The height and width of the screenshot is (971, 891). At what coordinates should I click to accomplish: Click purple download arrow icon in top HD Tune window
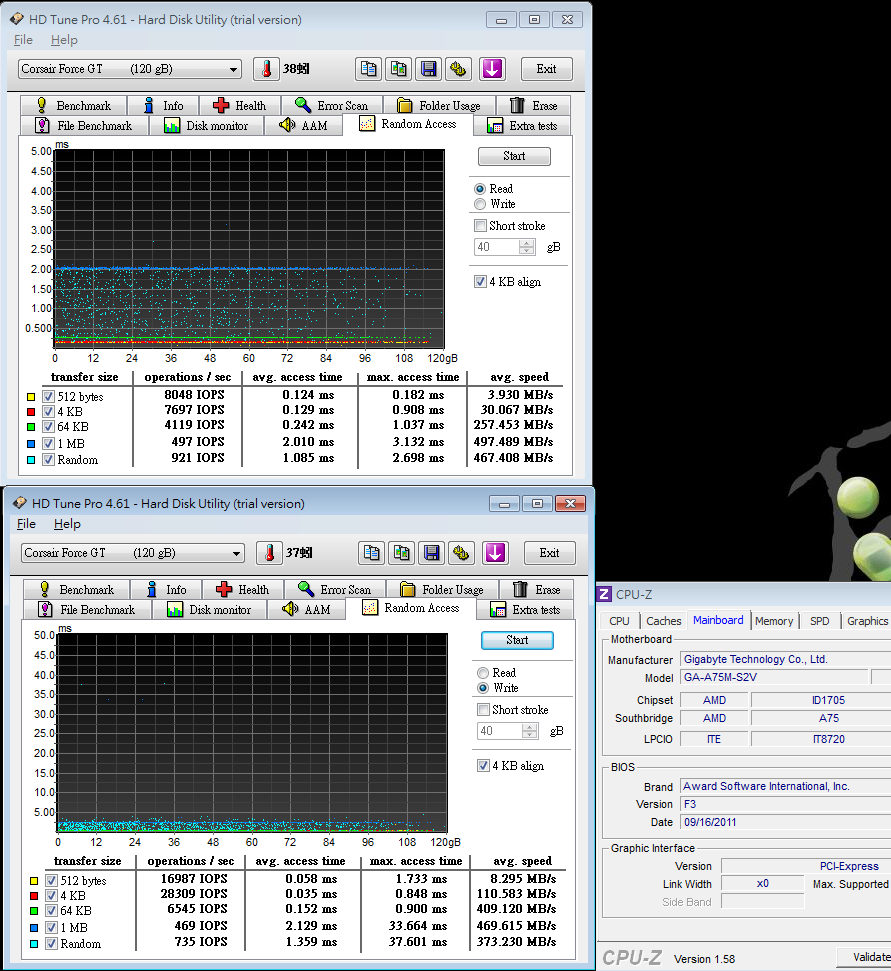(x=492, y=69)
